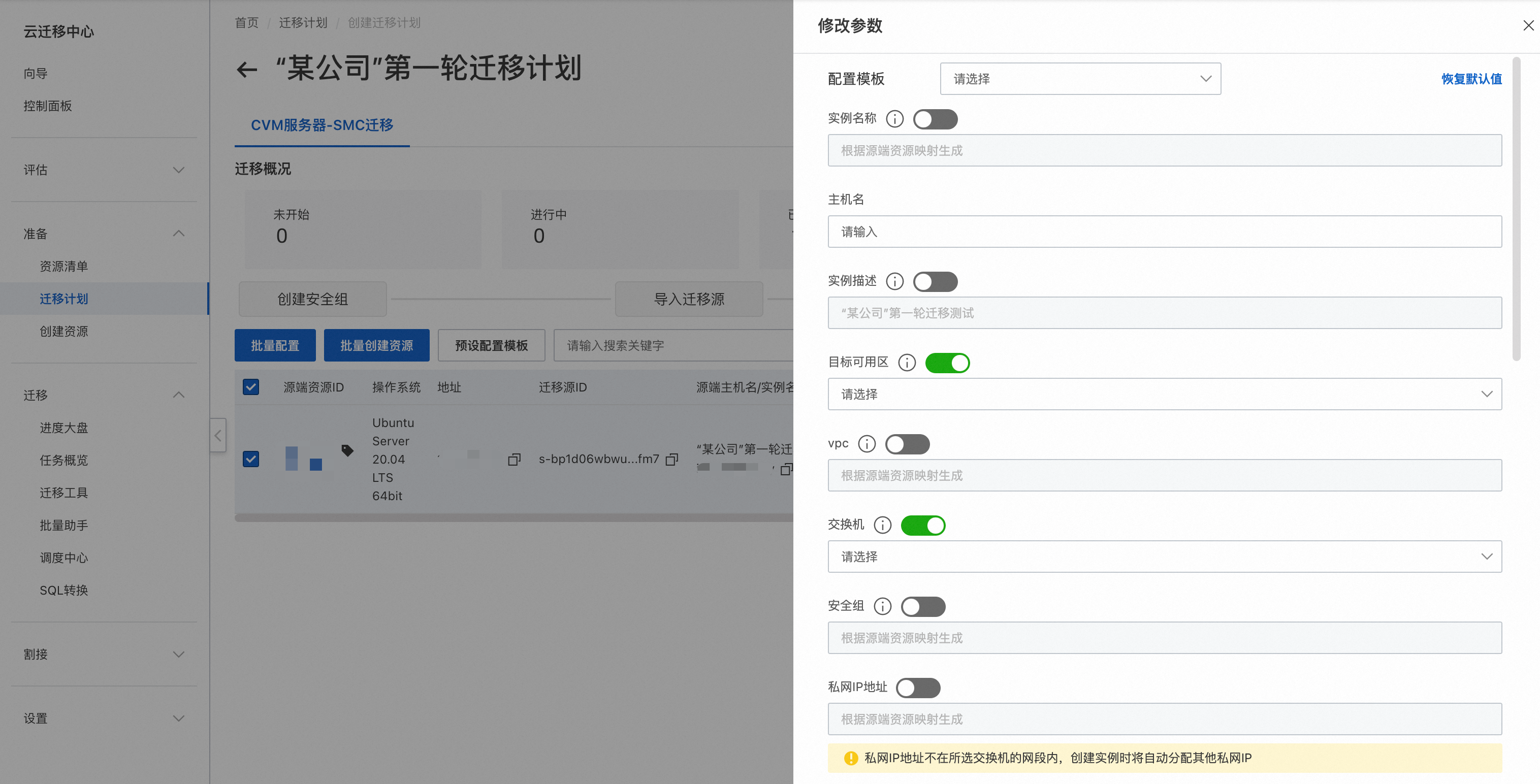Open the 交换机 dropdown
The width and height of the screenshot is (1540, 784).
pos(1165,557)
